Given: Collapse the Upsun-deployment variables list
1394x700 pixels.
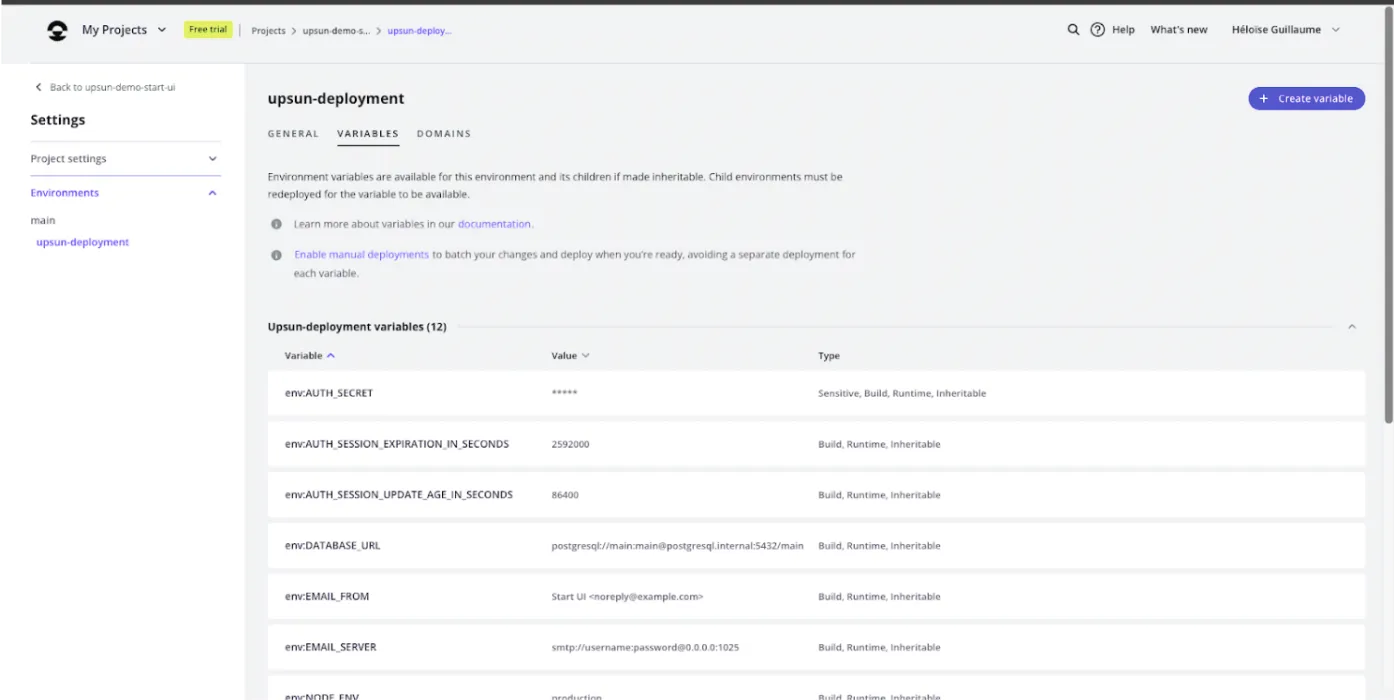Looking at the screenshot, I should (x=1351, y=327).
